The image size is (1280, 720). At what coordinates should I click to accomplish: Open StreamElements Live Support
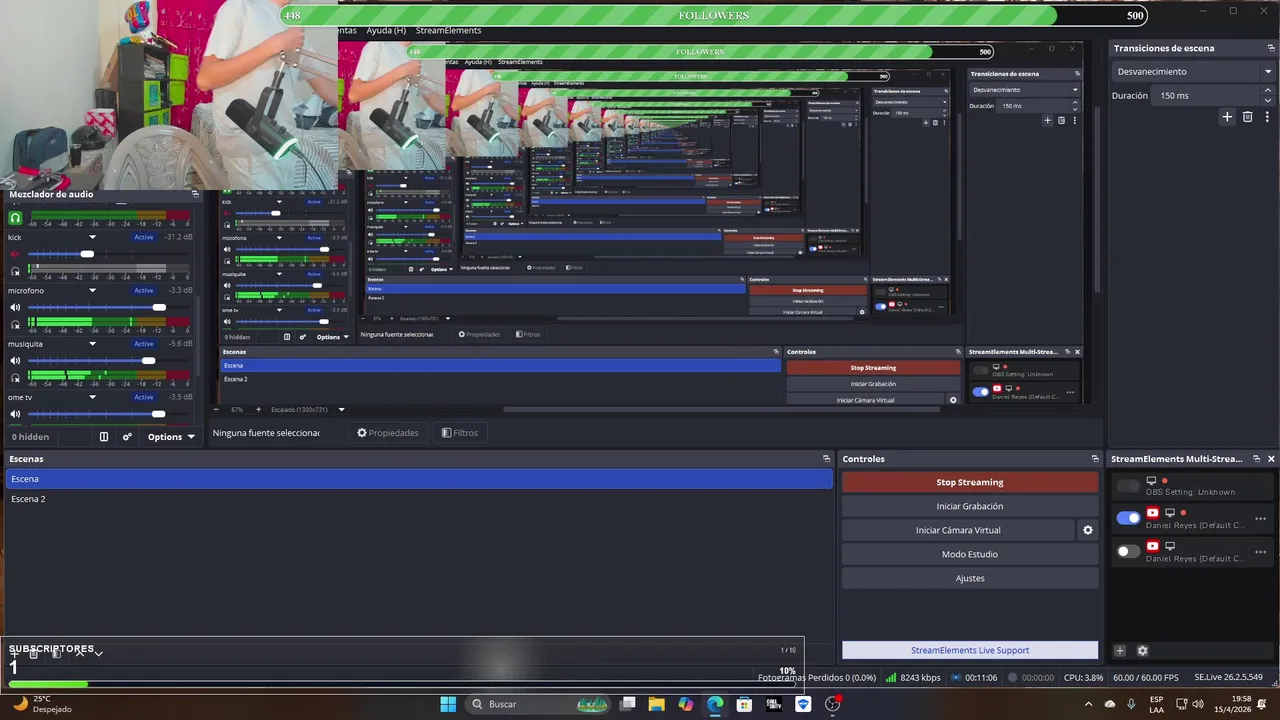coord(970,650)
